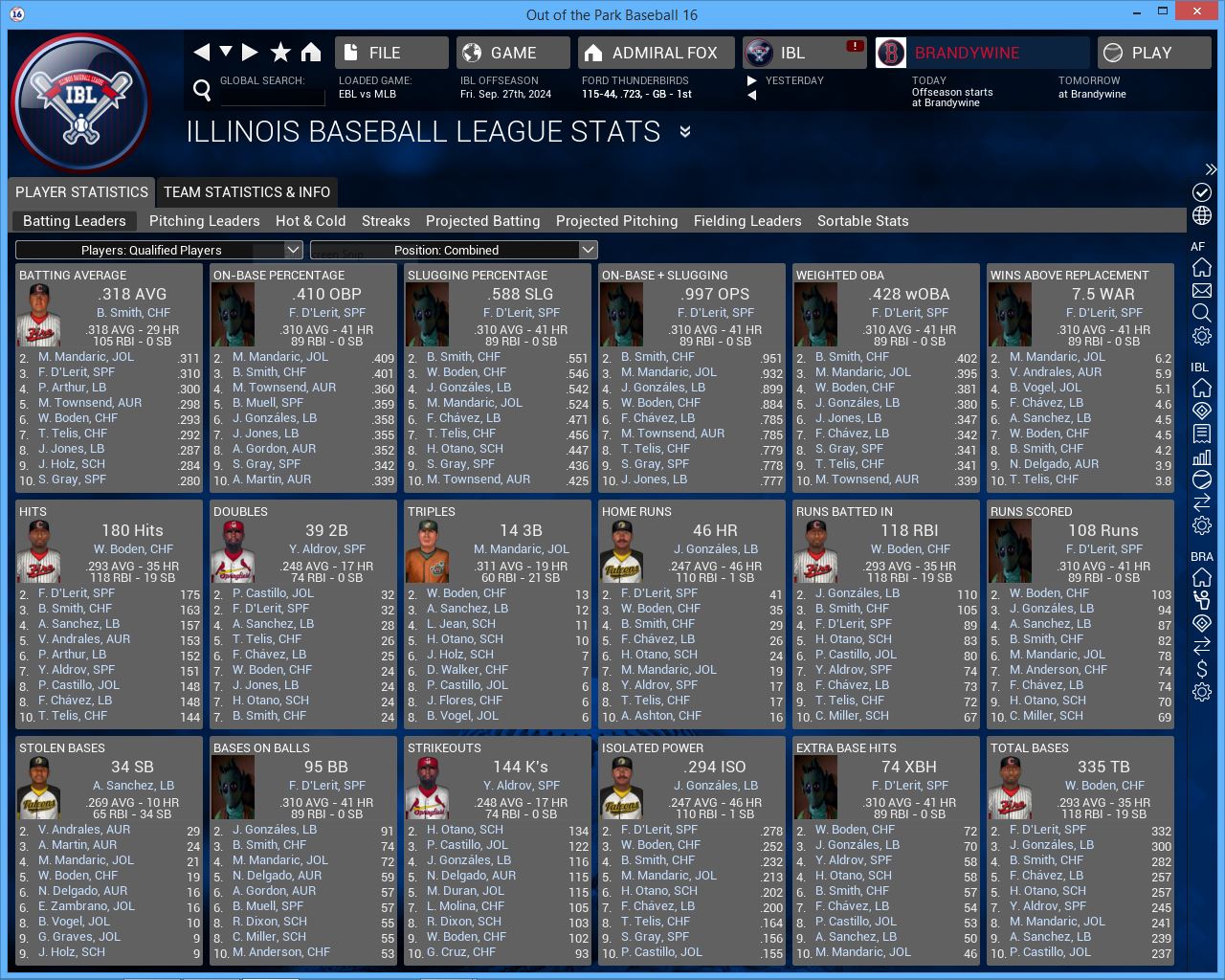
Task: Click the checkmark circle icon in the sidebar
Action: click(x=1202, y=192)
